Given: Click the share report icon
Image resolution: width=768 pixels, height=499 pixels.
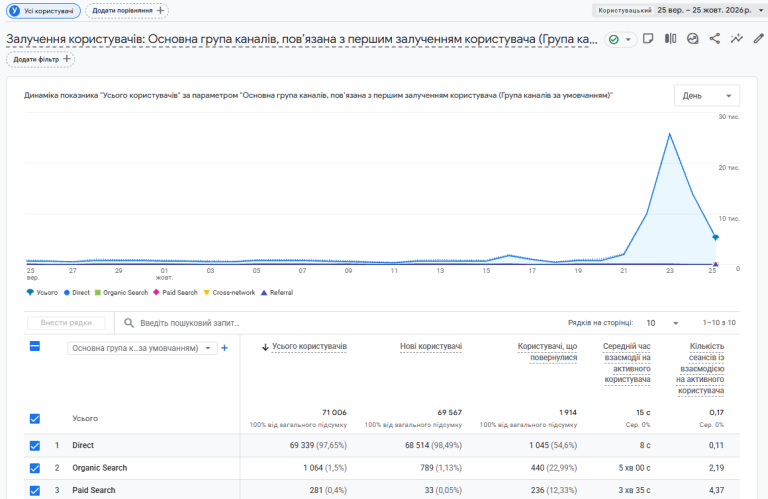Looking at the screenshot, I should tap(715, 39).
